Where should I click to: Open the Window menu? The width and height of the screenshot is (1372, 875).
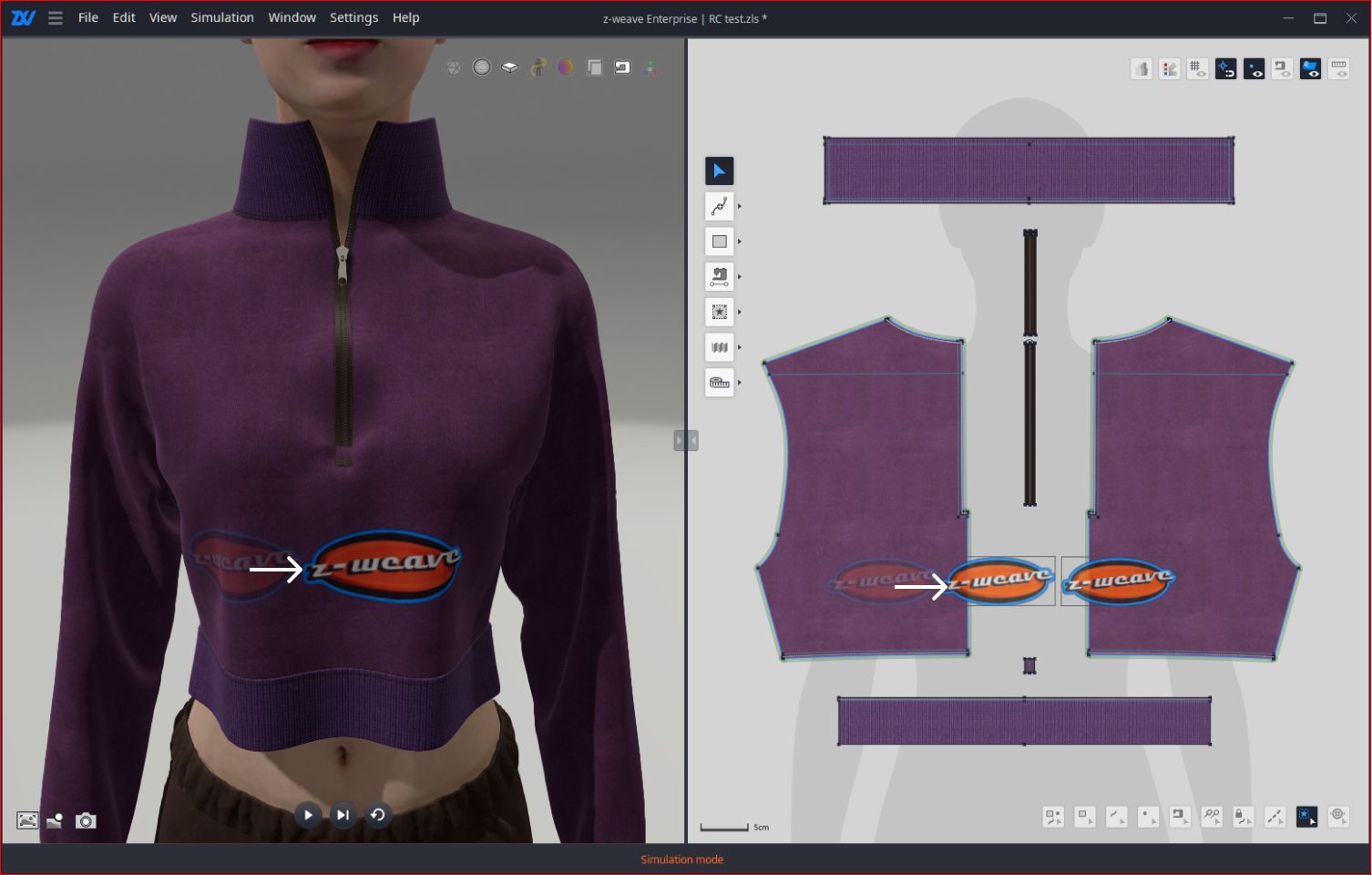(x=292, y=17)
